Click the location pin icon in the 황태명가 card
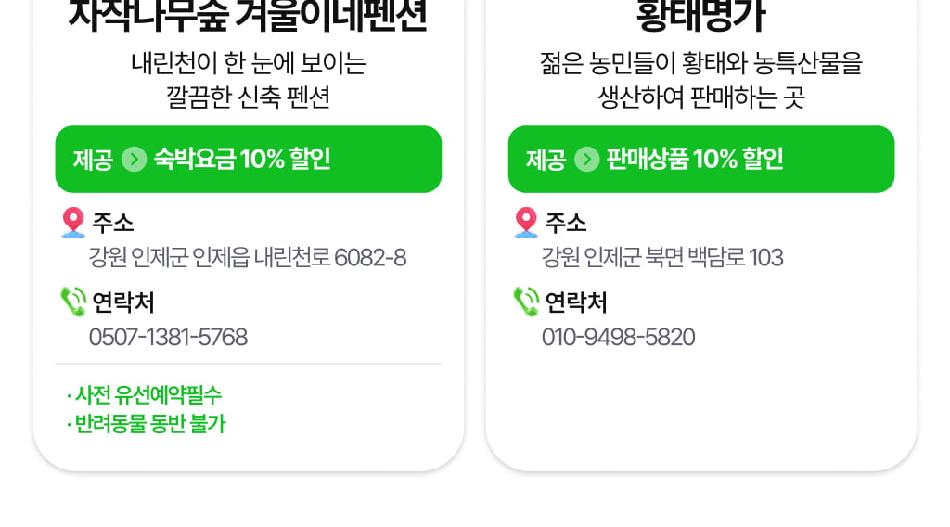The image size is (950, 527). click(x=526, y=222)
